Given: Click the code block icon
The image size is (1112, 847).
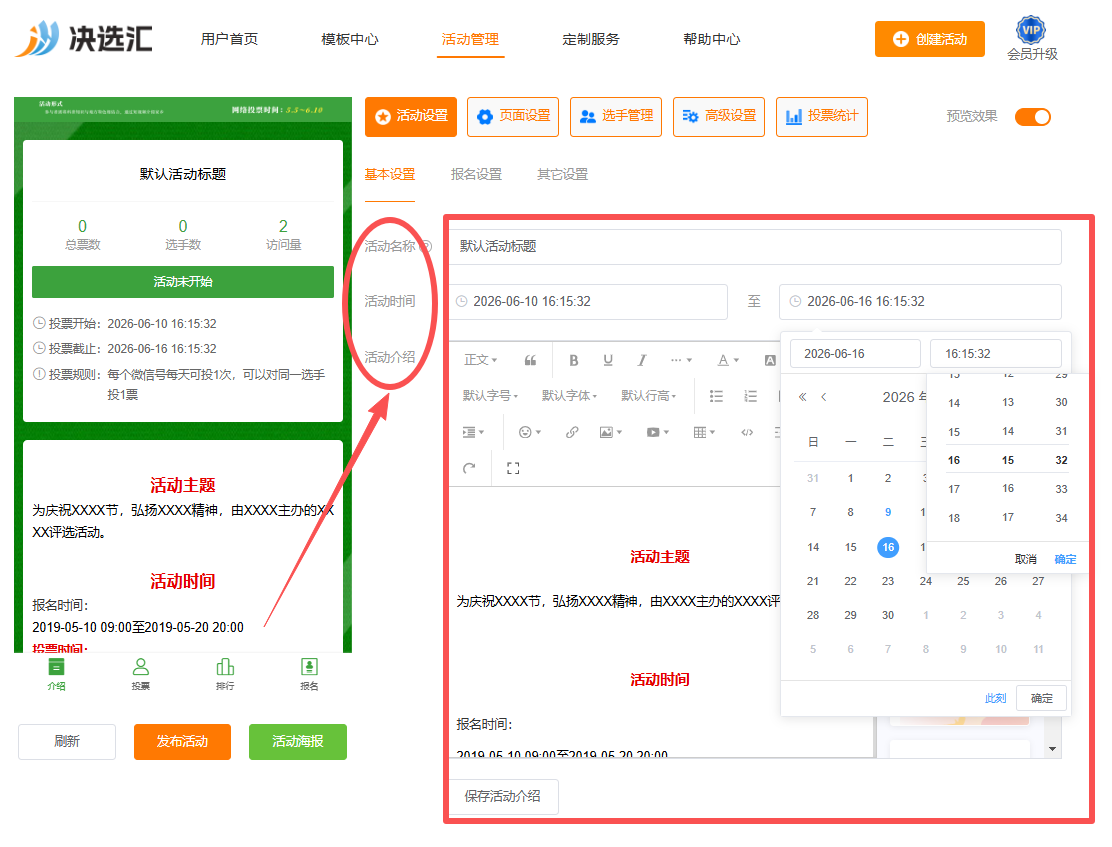Looking at the screenshot, I should [x=747, y=432].
